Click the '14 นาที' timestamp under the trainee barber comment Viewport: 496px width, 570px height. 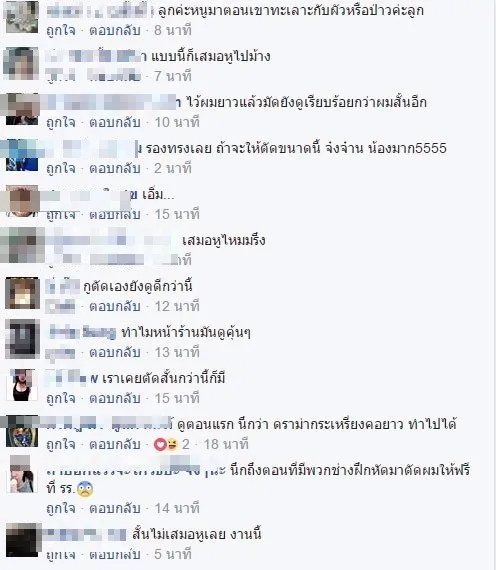coord(177,508)
